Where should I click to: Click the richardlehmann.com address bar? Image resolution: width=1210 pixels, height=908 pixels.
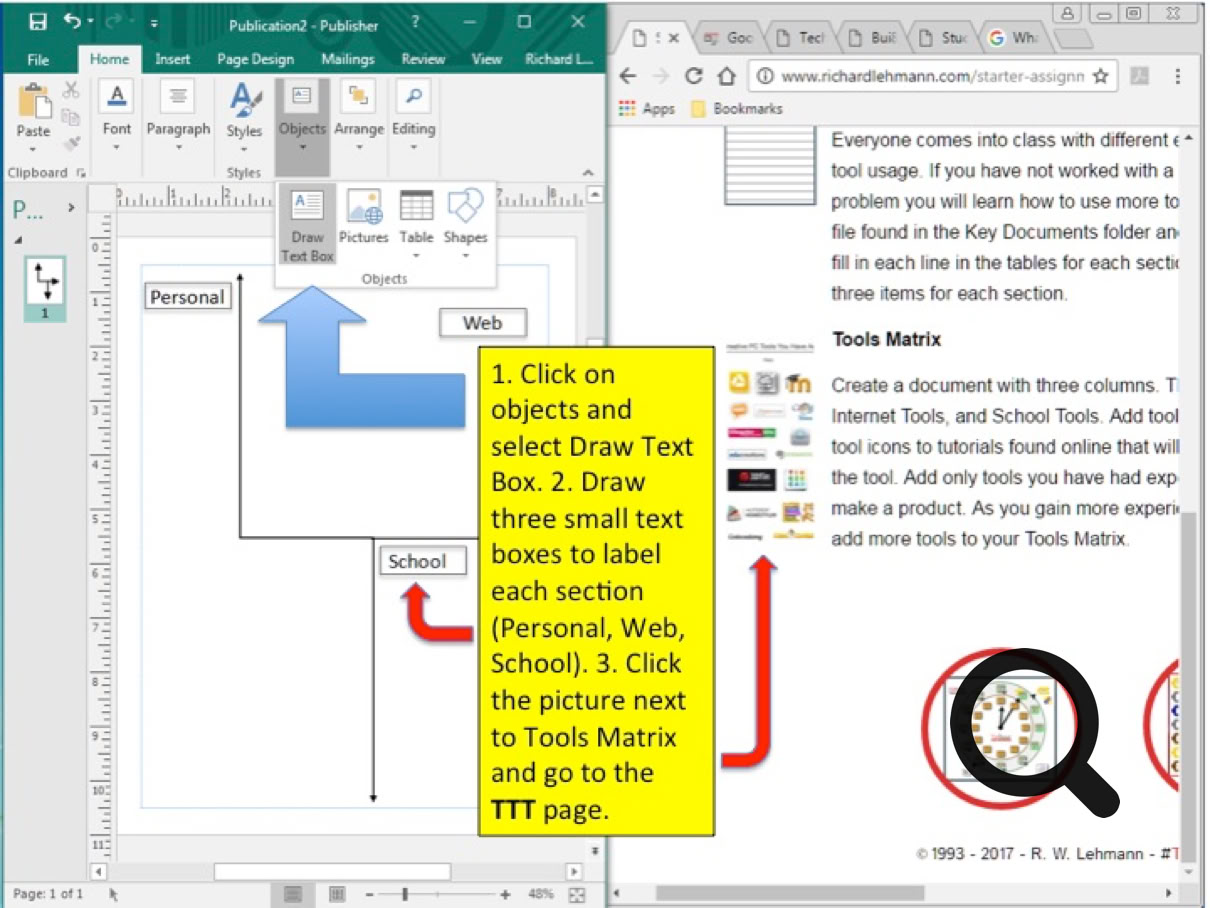pyautogui.click(x=931, y=76)
